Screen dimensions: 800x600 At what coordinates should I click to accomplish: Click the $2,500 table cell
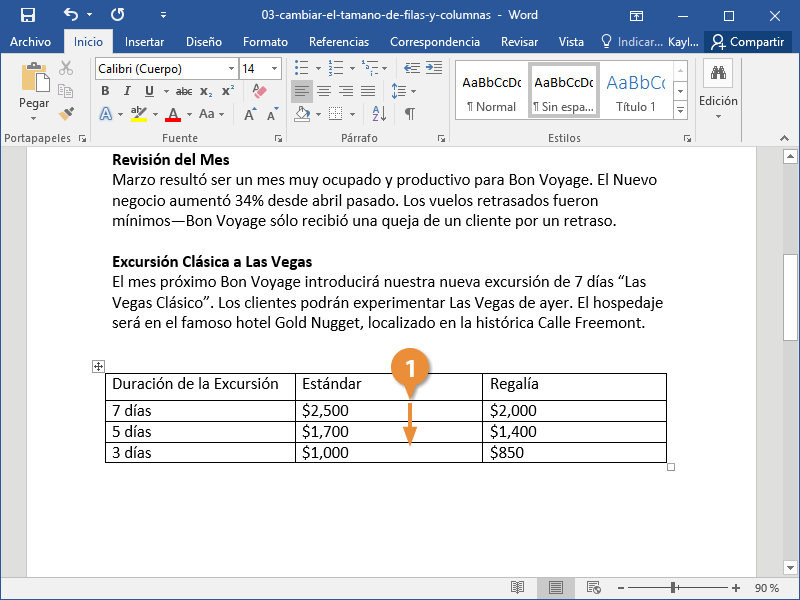(x=389, y=411)
